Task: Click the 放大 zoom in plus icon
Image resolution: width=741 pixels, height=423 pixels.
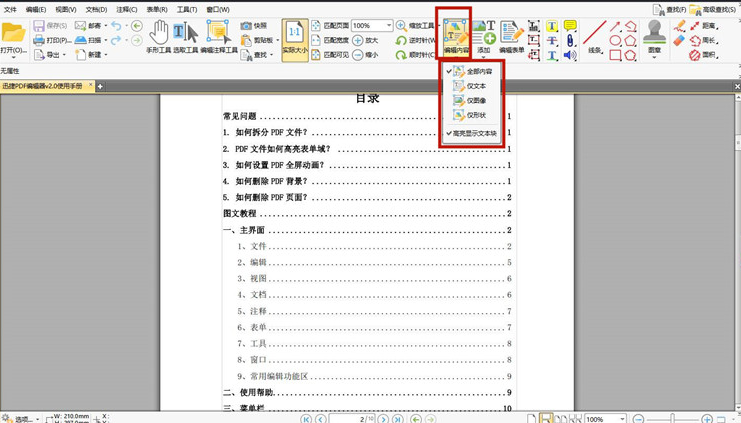Action: click(x=358, y=40)
